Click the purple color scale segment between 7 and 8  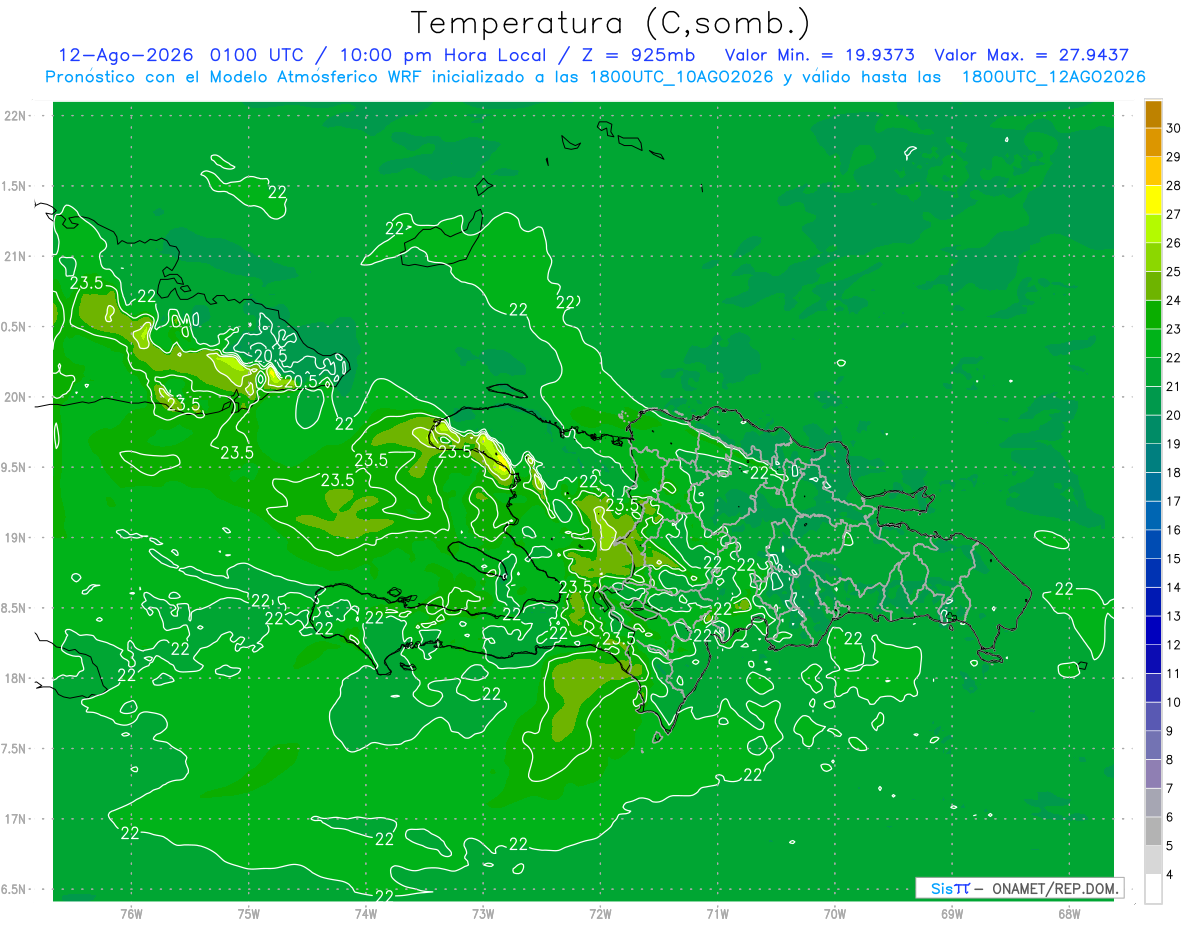pos(1153,774)
